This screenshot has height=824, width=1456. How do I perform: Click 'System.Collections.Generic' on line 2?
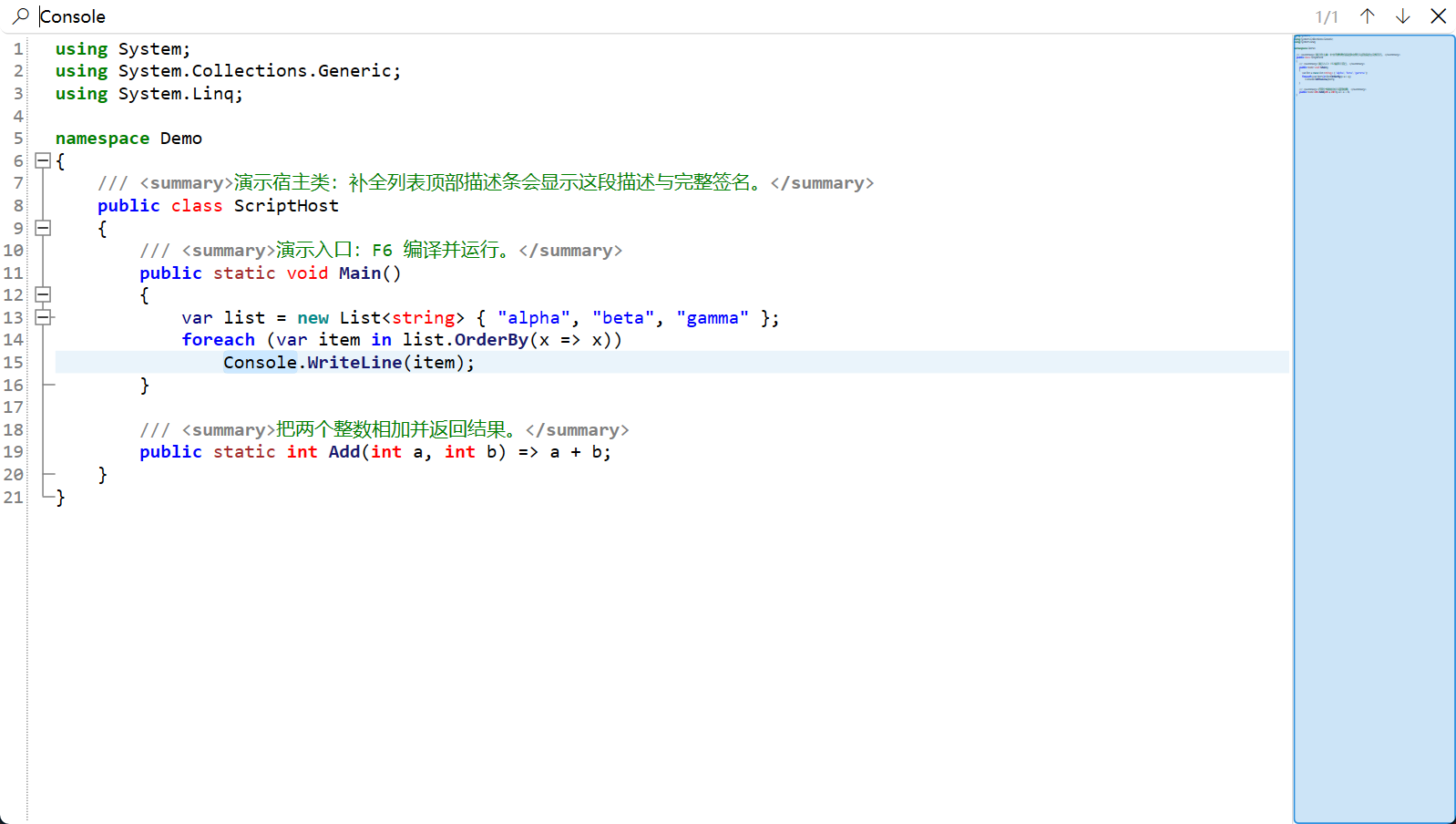point(254,70)
